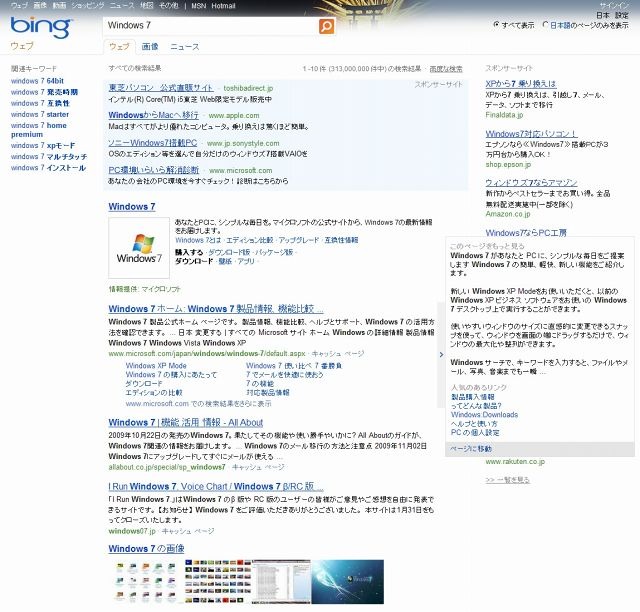Open Windows7ならPC工房 sidebar ad
The height and width of the screenshot is (612, 640).
pyautogui.click(x=526, y=233)
